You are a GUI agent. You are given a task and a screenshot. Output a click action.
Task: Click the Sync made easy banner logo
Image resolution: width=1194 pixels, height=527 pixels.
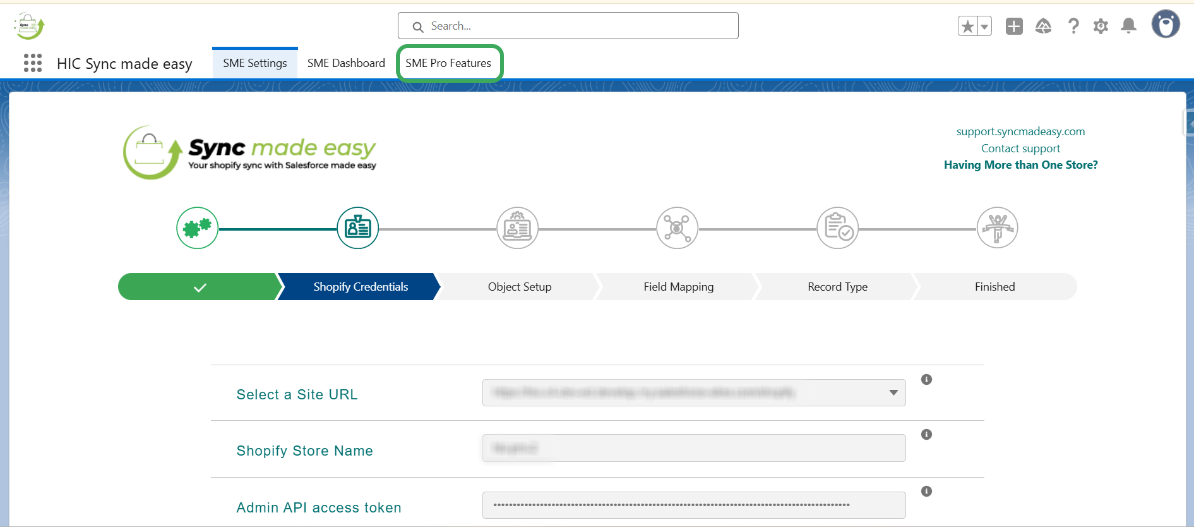[250, 152]
